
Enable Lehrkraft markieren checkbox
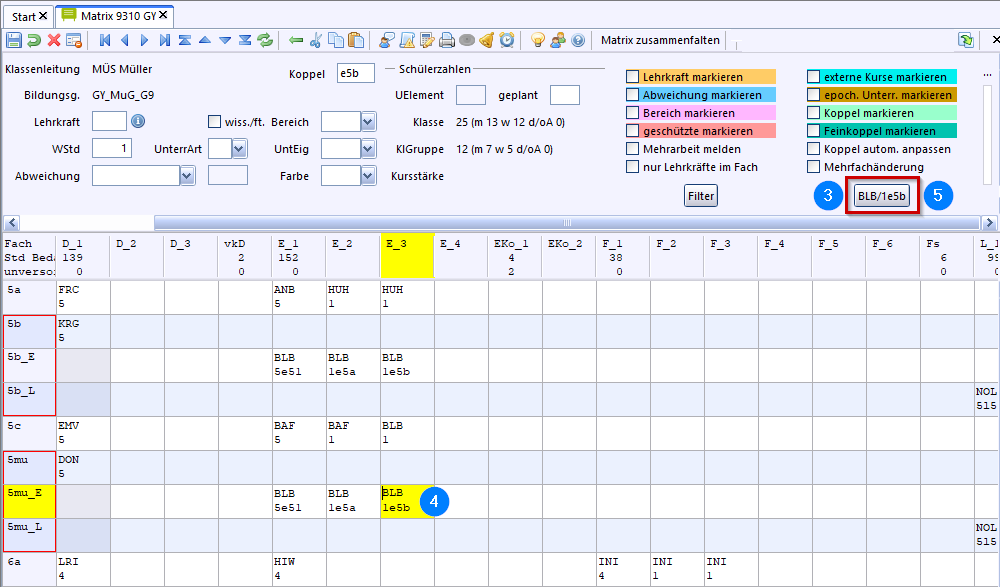(x=633, y=77)
